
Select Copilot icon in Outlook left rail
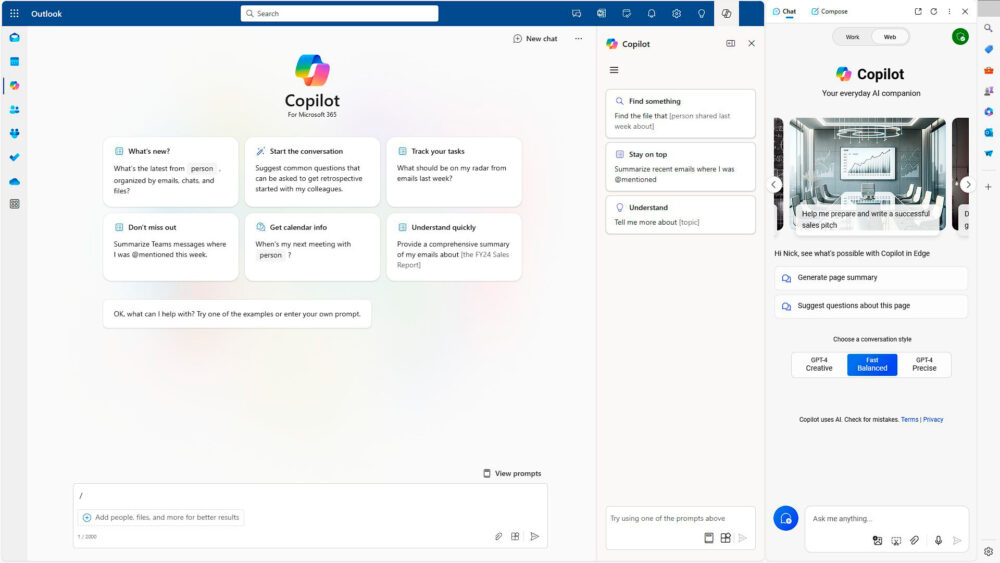tap(15, 85)
